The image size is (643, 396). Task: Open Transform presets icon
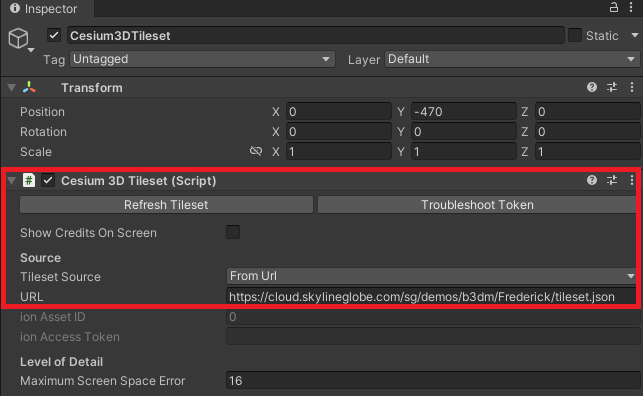[612, 87]
